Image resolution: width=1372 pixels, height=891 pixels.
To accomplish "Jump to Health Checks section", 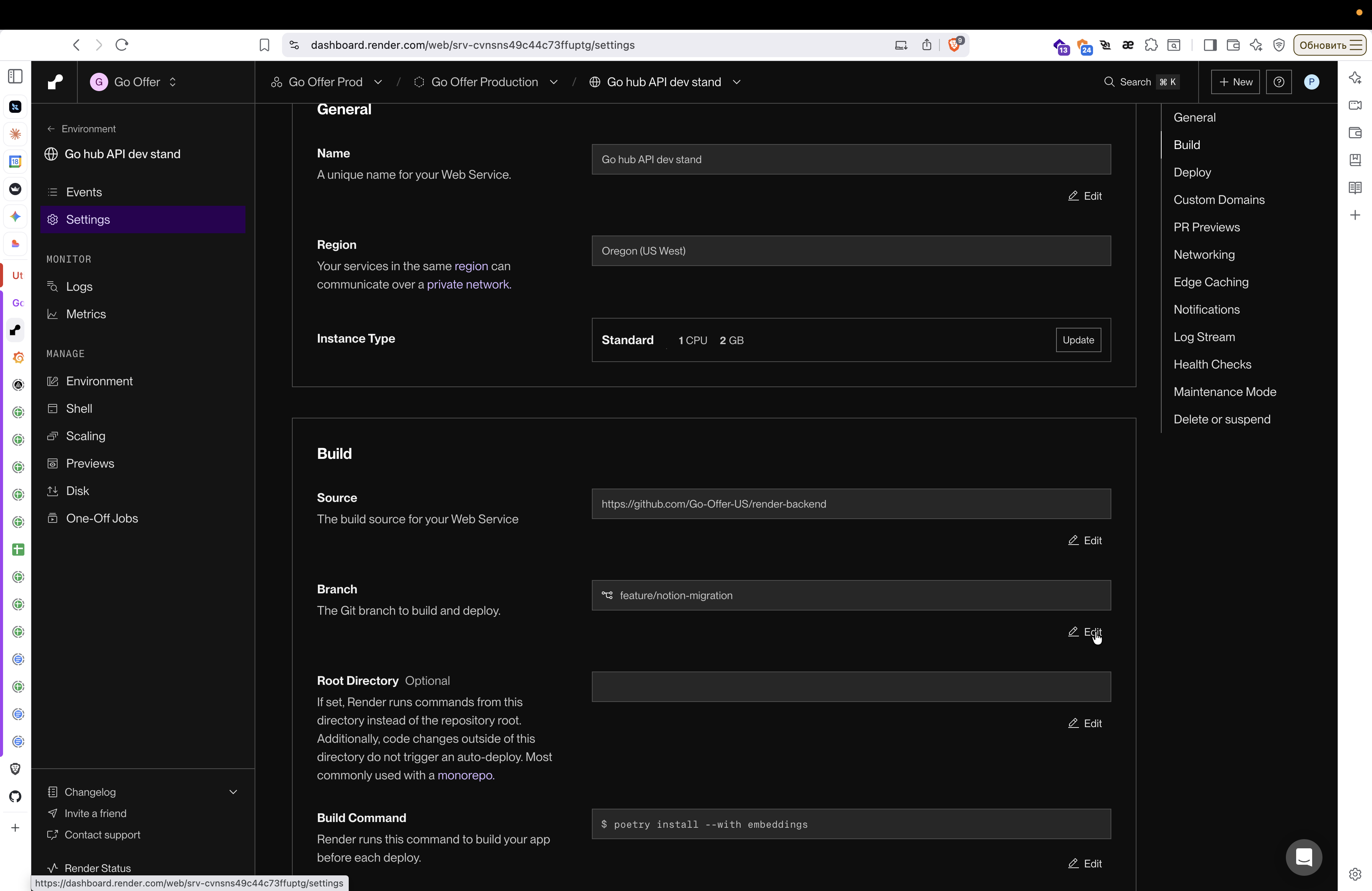I will tap(1212, 364).
